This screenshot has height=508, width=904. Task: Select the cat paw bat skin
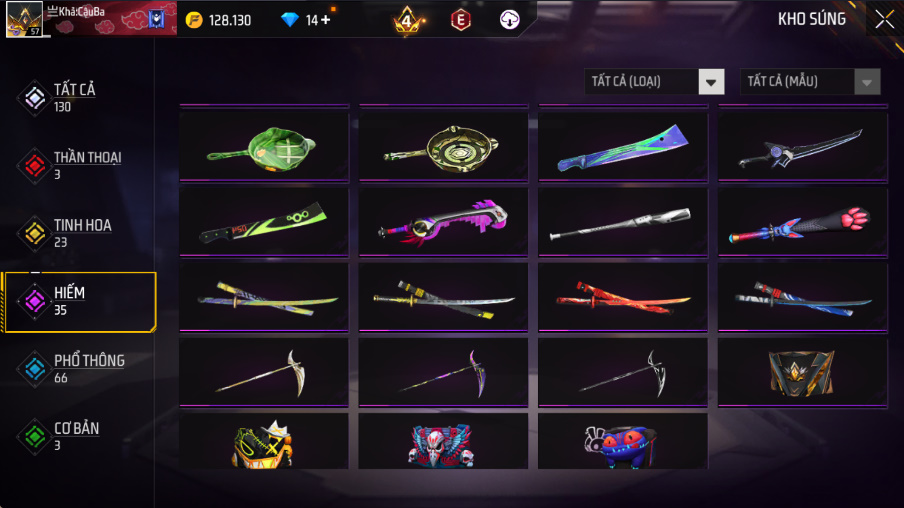pos(803,222)
